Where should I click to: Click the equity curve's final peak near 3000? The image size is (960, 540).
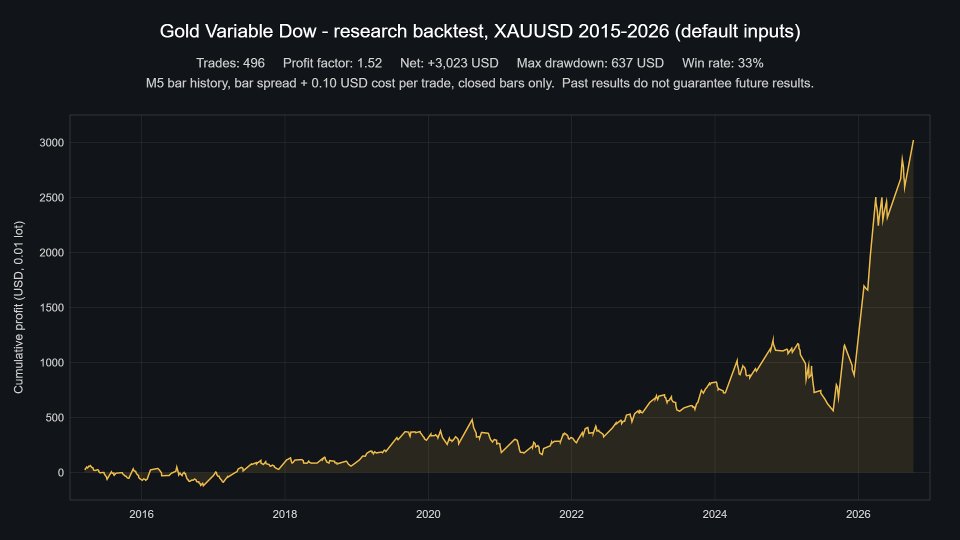pos(913,141)
